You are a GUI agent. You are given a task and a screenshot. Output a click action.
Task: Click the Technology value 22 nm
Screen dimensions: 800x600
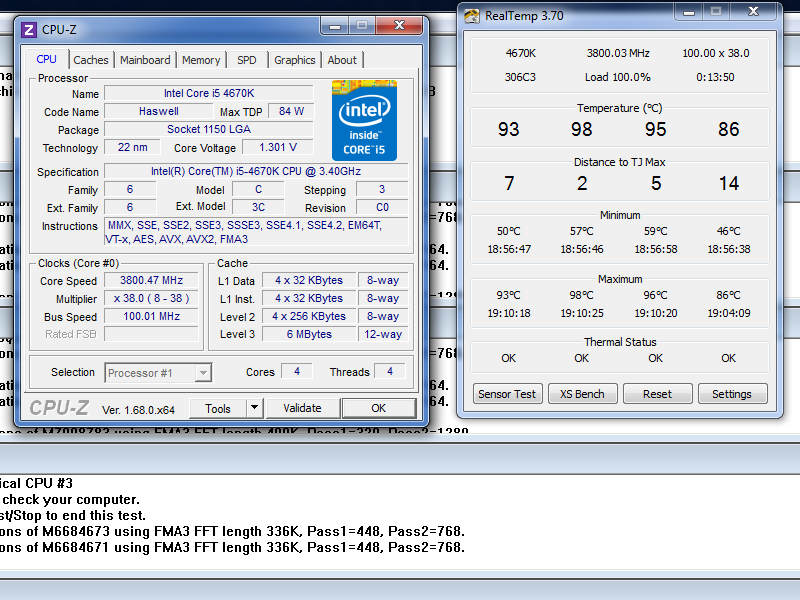(x=133, y=147)
